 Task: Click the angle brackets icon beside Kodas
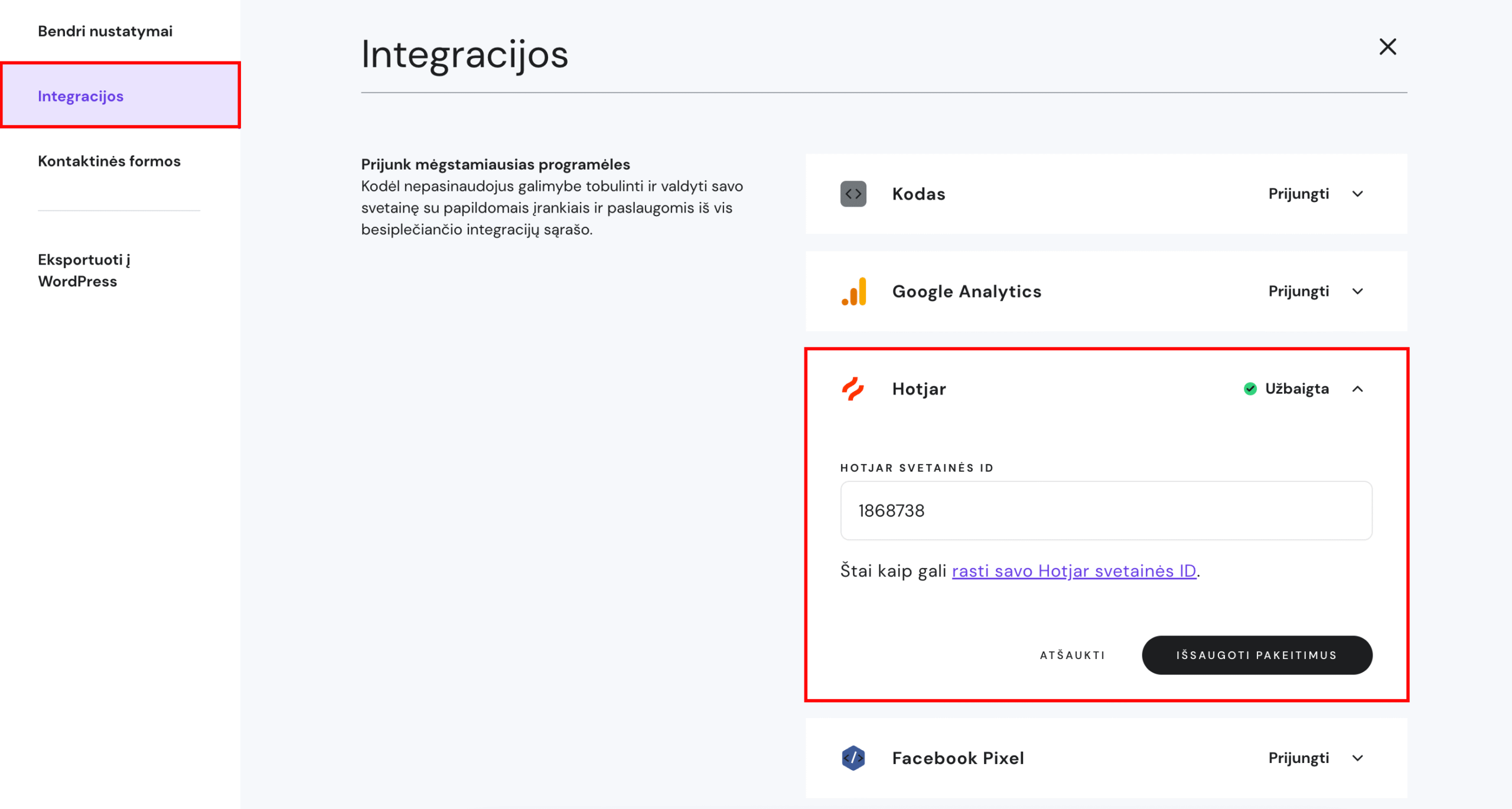(x=853, y=194)
